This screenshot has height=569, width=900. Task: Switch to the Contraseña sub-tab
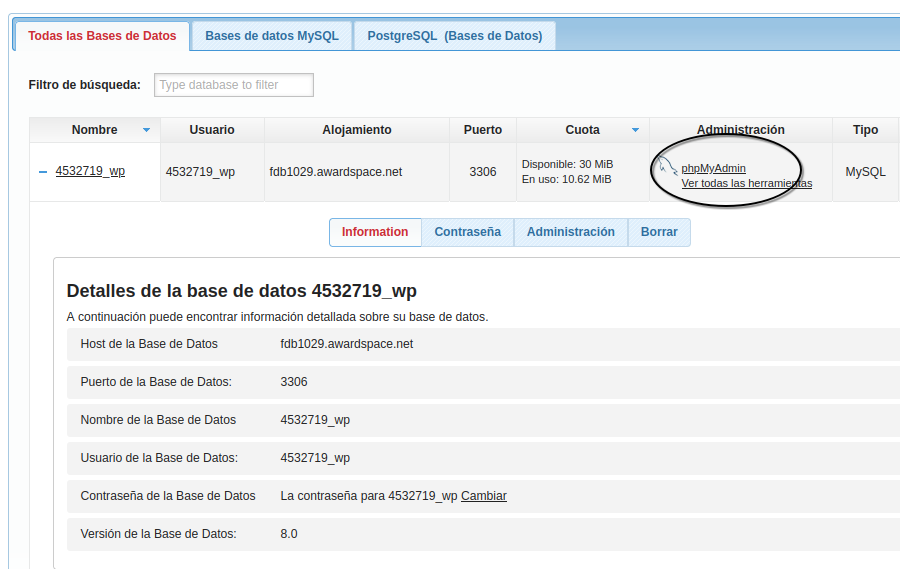pyautogui.click(x=467, y=232)
